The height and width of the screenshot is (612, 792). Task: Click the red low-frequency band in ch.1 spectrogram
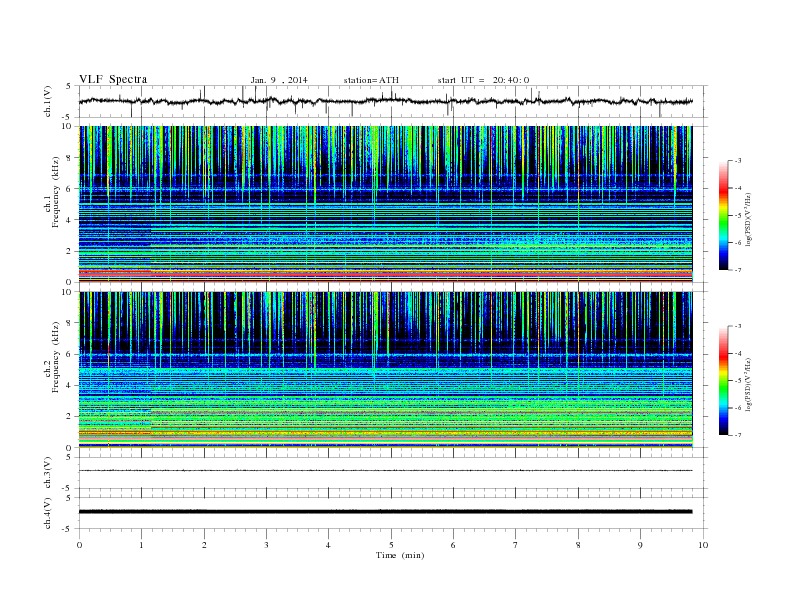click(x=385, y=273)
